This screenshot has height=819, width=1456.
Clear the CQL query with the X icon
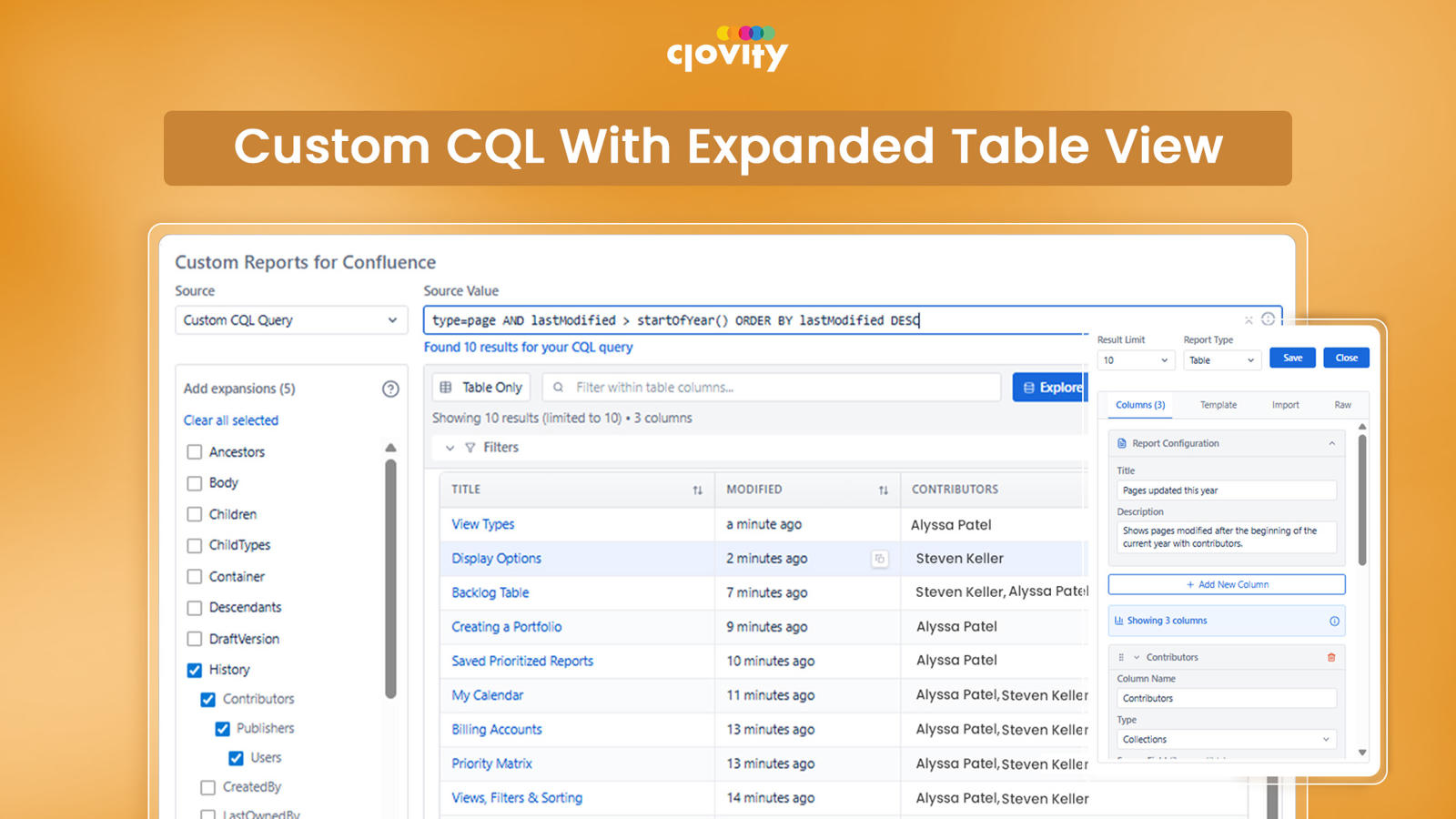pos(1249,320)
